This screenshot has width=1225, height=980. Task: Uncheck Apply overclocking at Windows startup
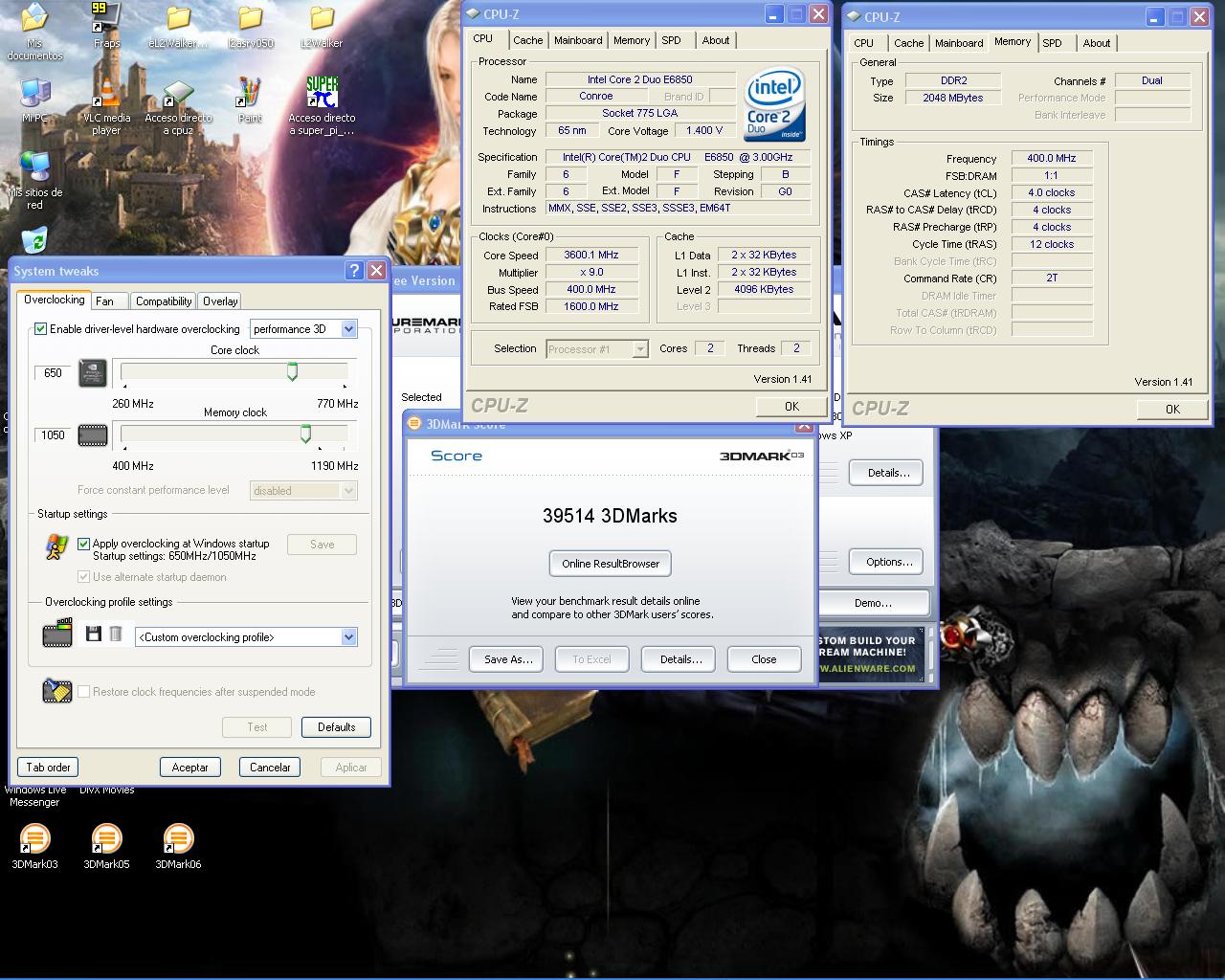[84, 544]
